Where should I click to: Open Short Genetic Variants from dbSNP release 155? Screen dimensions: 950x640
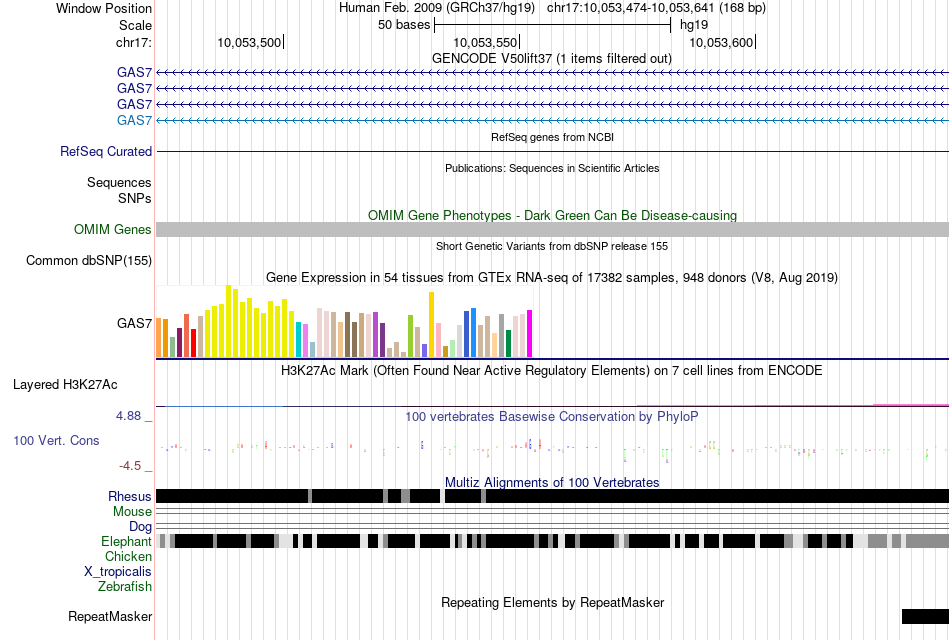(552, 246)
